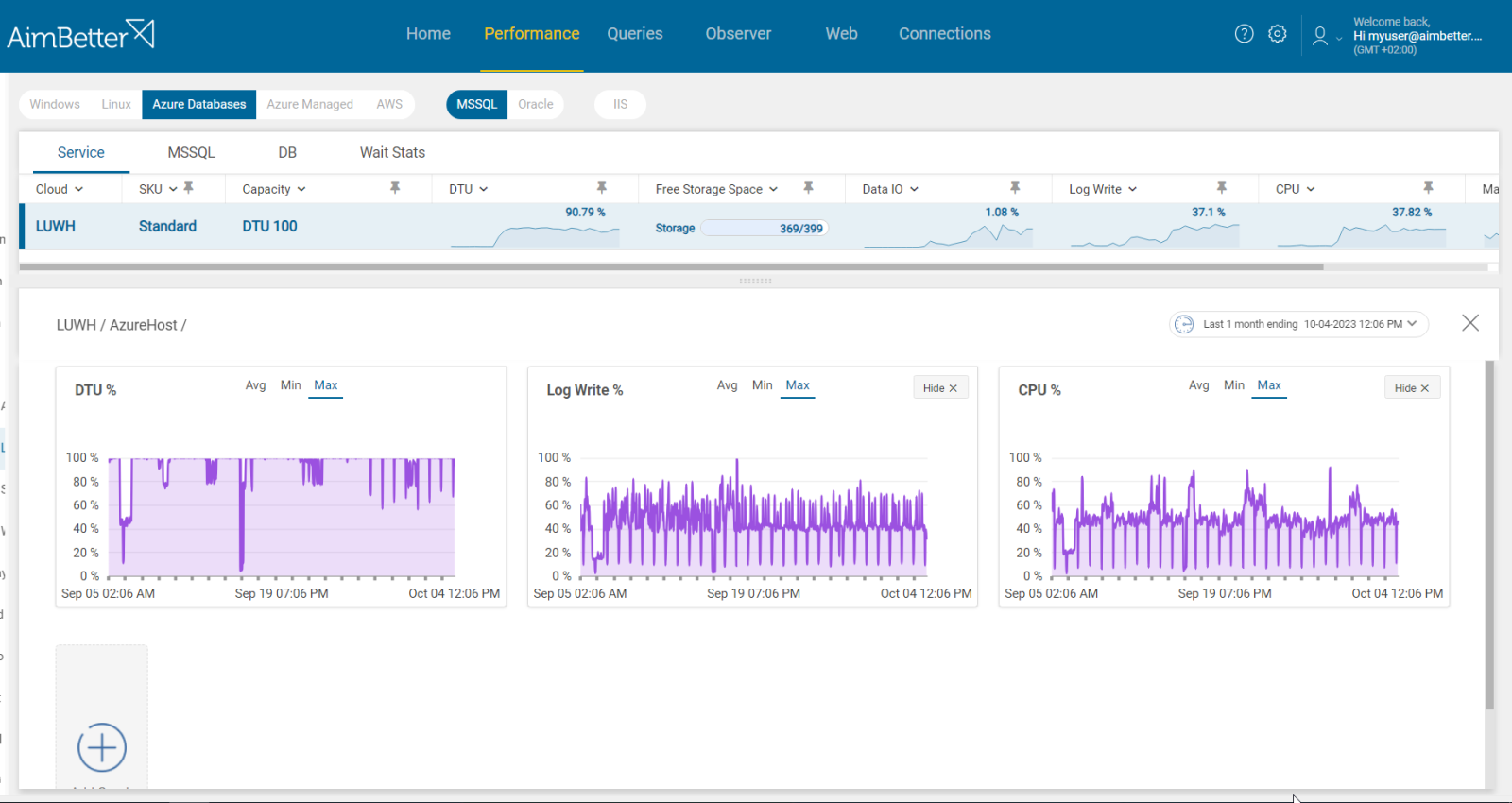This screenshot has width=1512, height=803.
Task: Hide the CPU % chart
Action: point(1412,388)
